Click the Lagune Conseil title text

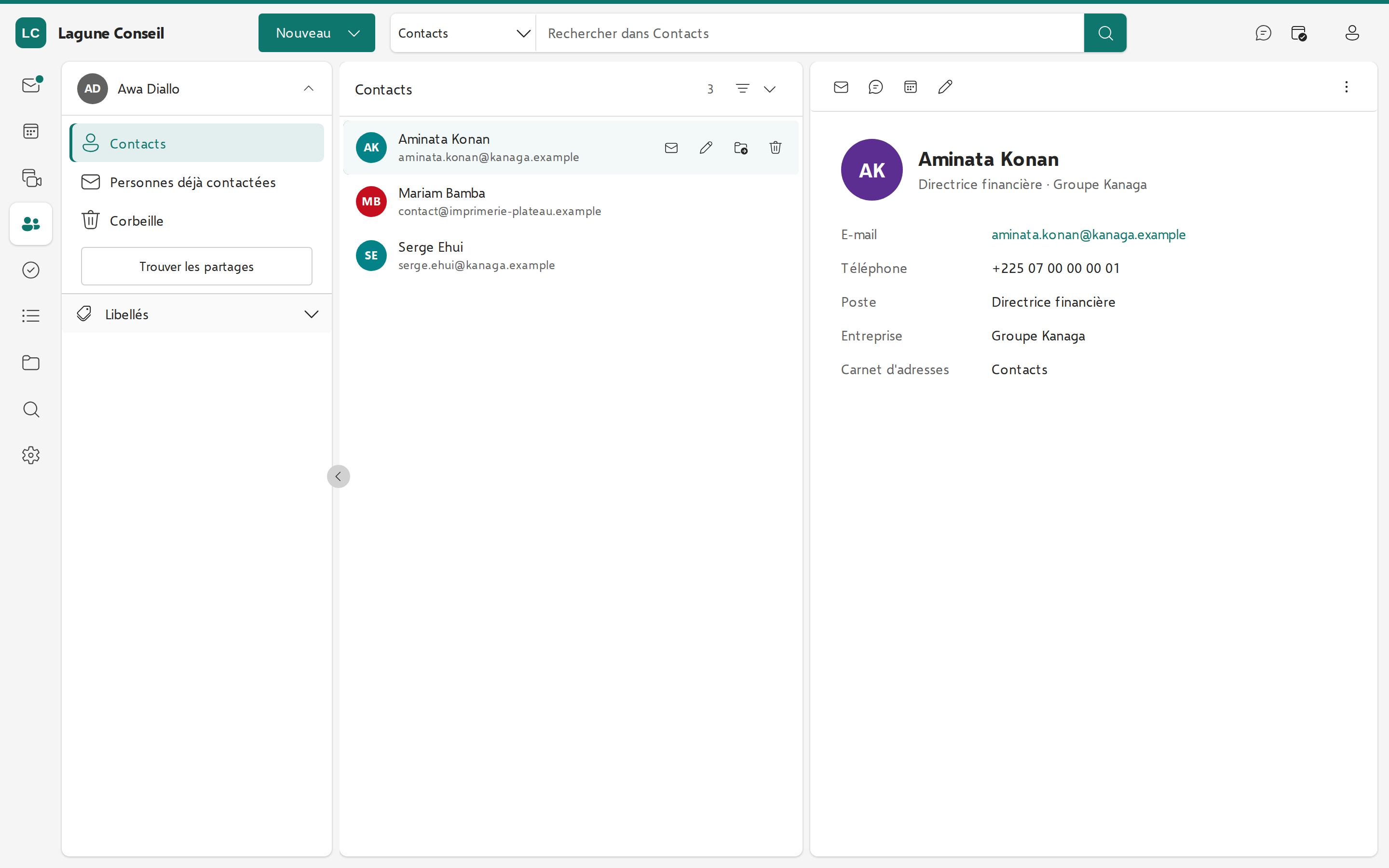(111, 33)
